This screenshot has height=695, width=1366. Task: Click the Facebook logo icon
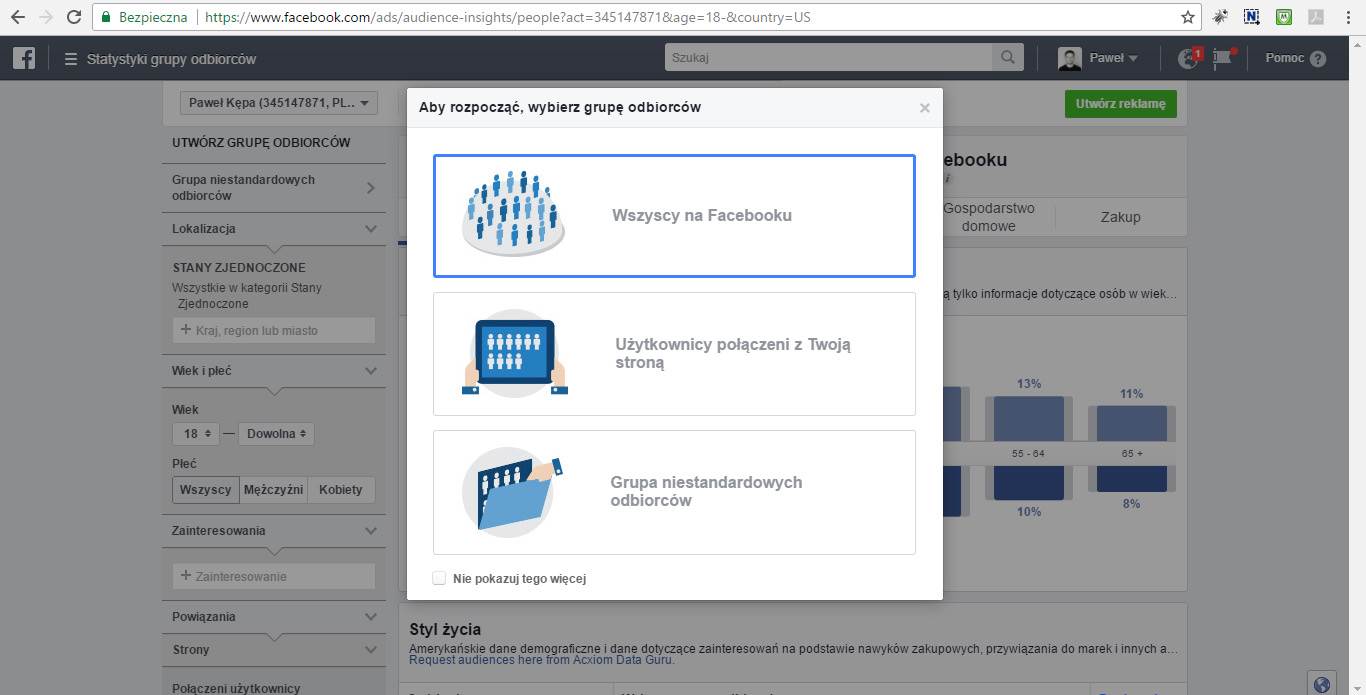pyautogui.click(x=24, y=58)
